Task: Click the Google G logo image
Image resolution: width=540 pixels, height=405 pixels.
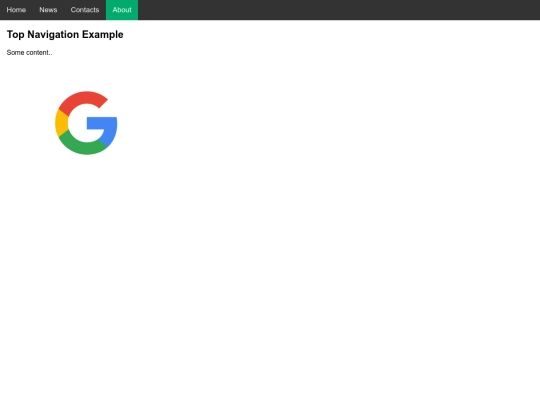Action: [x=86, y=123]
